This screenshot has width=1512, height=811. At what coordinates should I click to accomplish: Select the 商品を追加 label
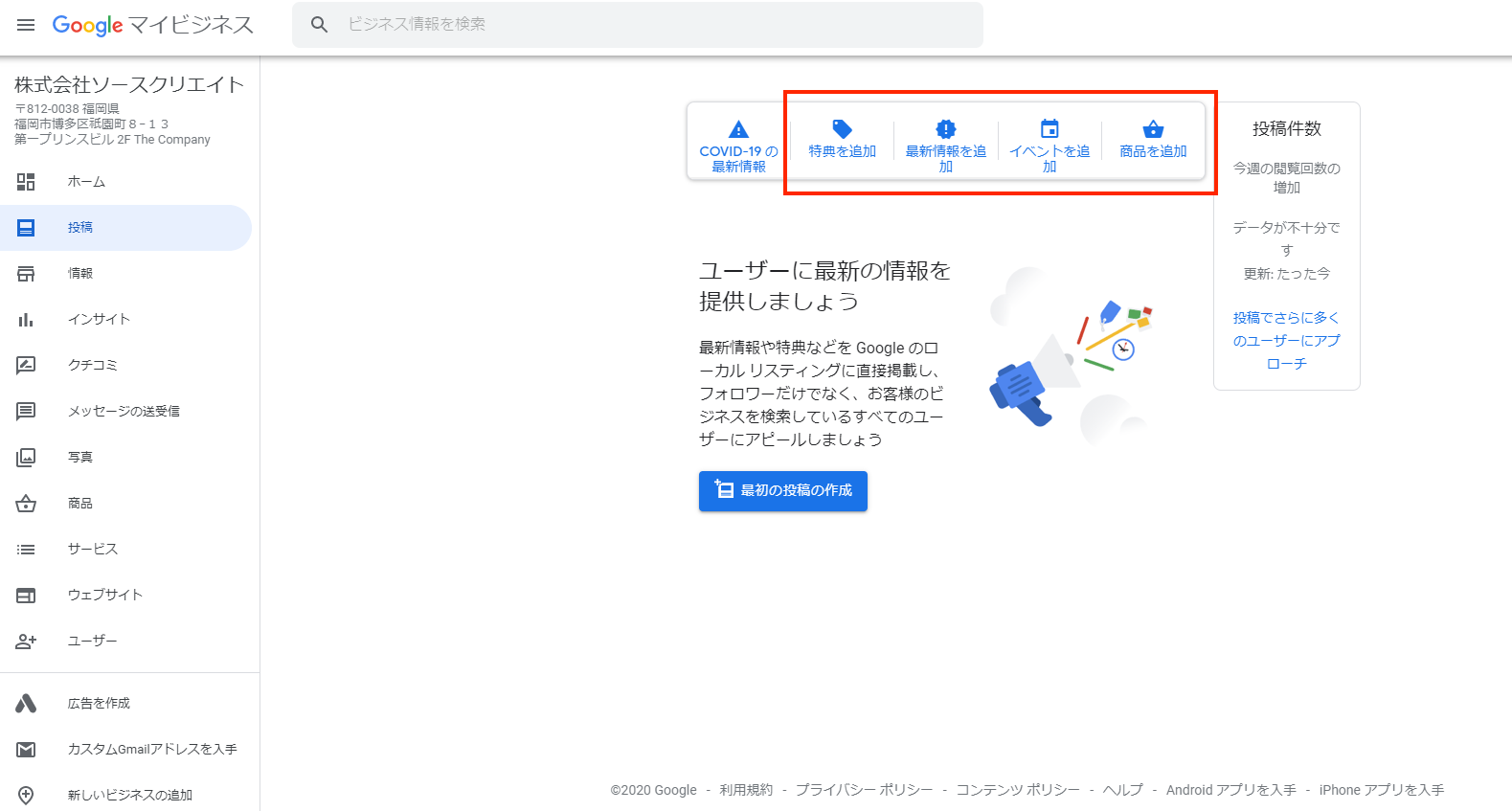(x=1154, y=151)
